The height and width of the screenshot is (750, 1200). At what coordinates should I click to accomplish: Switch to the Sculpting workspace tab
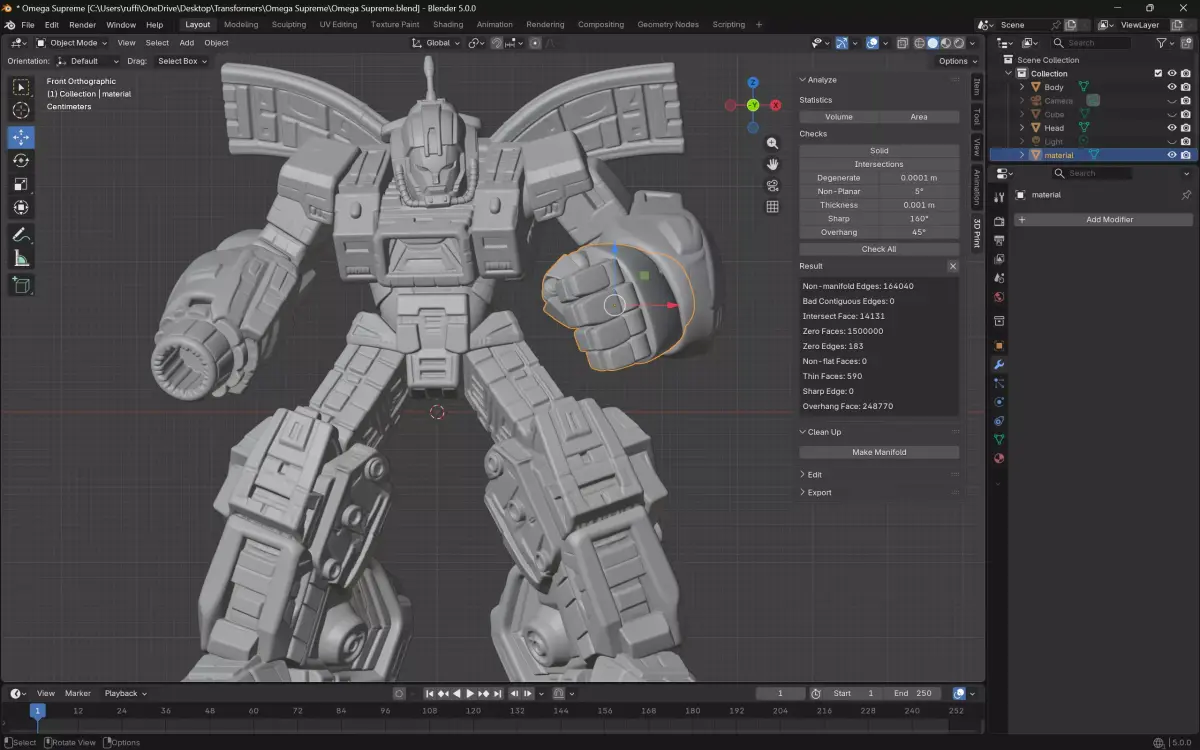click(x=289, y=24)
